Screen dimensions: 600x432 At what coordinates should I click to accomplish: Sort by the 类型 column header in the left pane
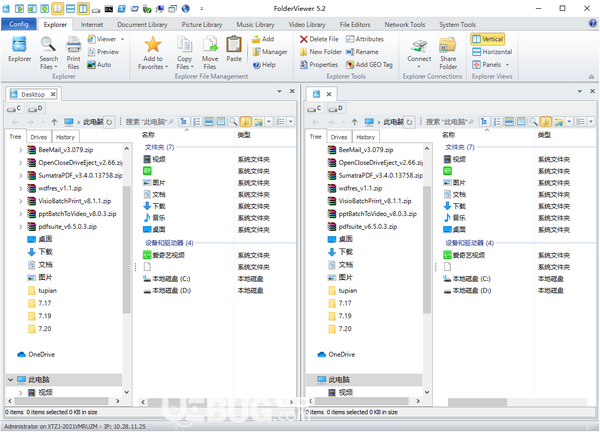click(244, 135)
